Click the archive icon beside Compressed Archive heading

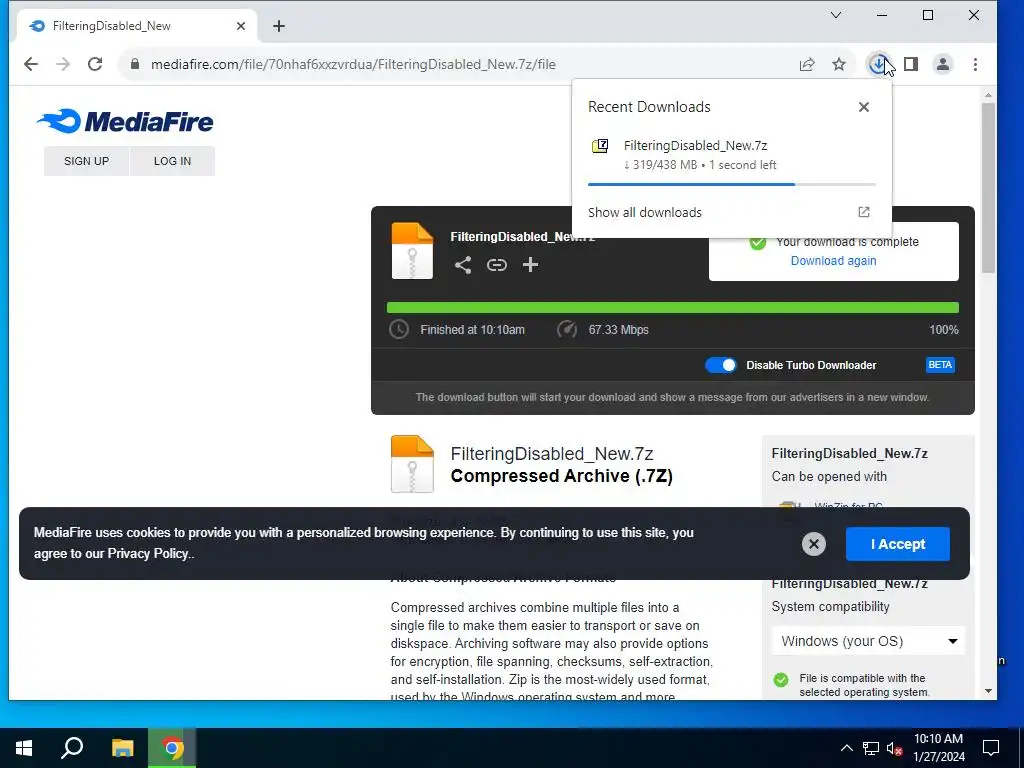point(412,464)
